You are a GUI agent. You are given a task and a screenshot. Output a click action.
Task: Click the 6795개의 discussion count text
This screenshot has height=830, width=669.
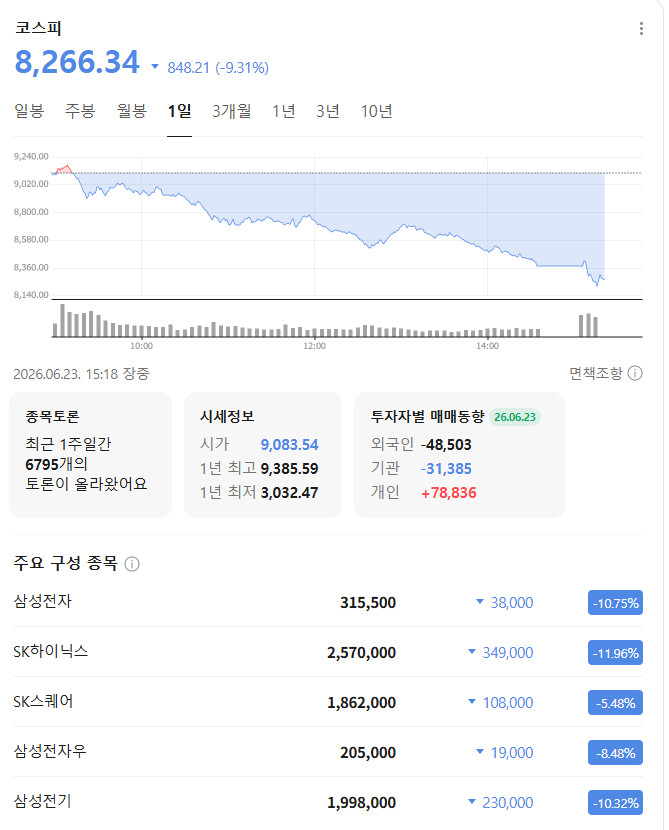pyautogui.click(x=56, y=464)
